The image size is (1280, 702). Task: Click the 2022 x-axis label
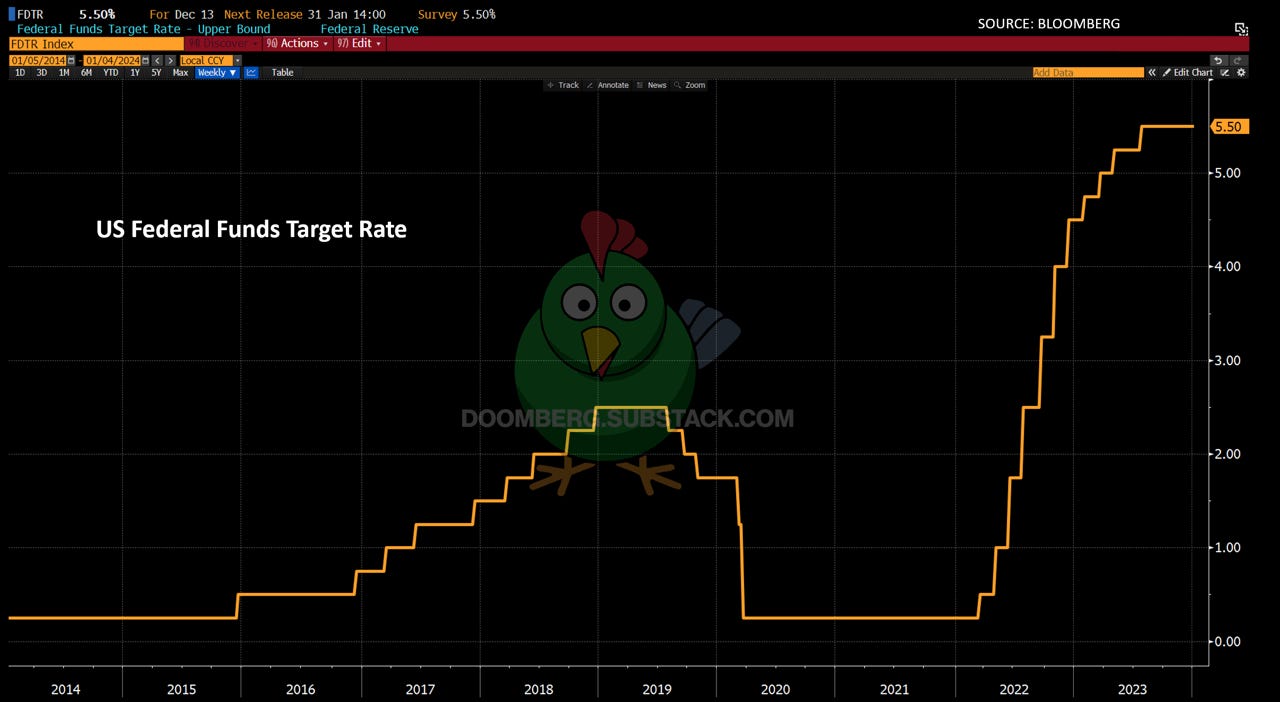[1013, 689]
